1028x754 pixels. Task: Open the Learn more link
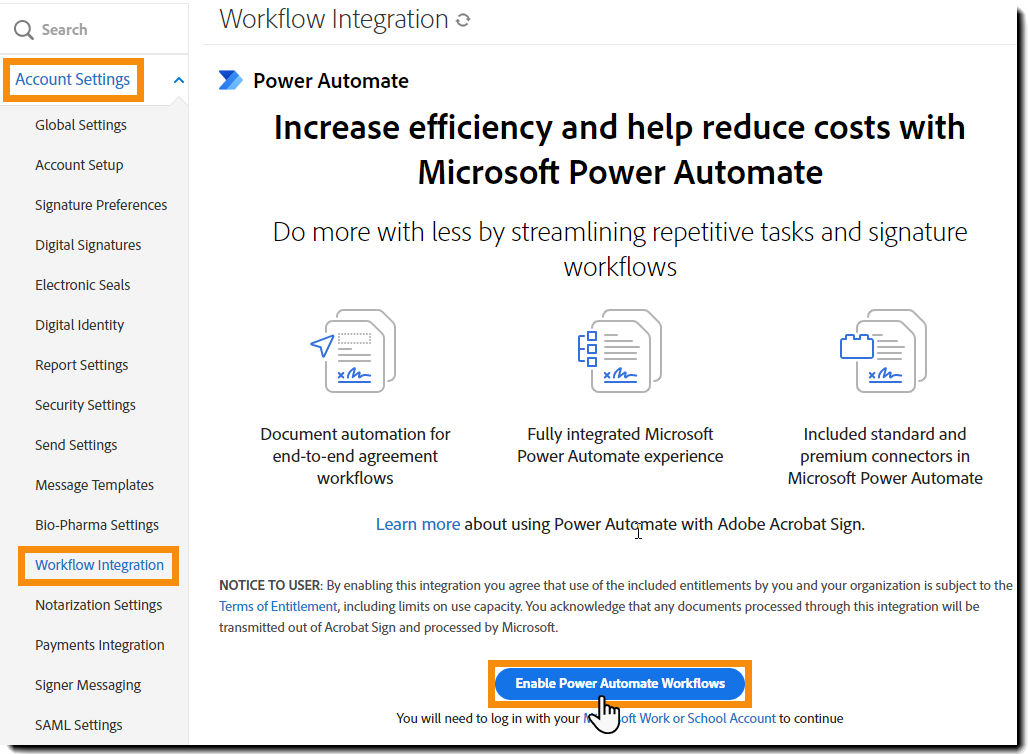pos(418,523)
